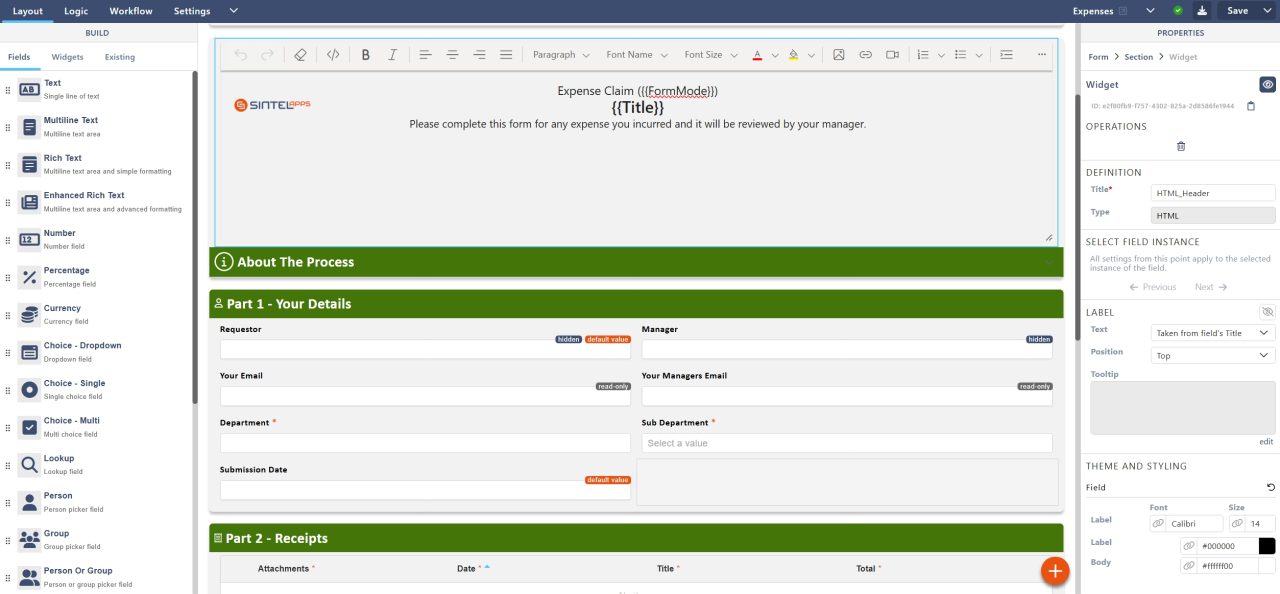Open Save options dropdown arrow
The height and width of the screenshot is (594, 1280).
tap(1268, 11)
